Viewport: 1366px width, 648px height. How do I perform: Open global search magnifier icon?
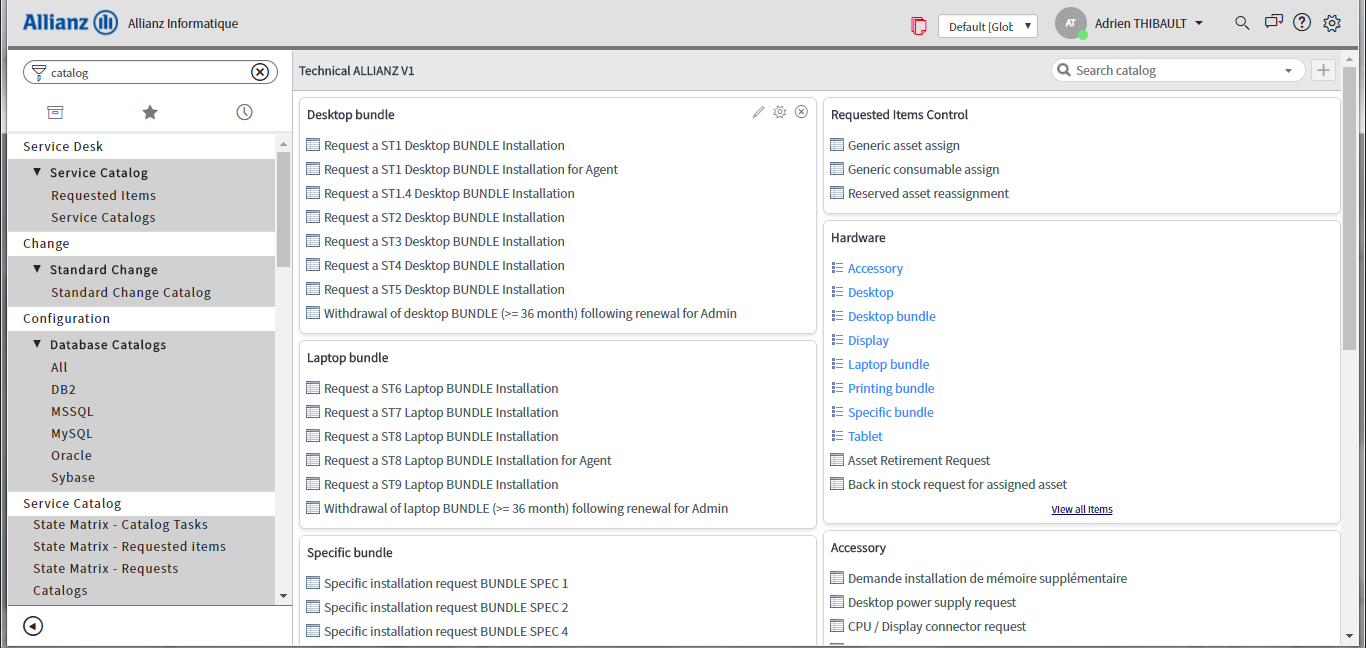tap(1242, 23)
